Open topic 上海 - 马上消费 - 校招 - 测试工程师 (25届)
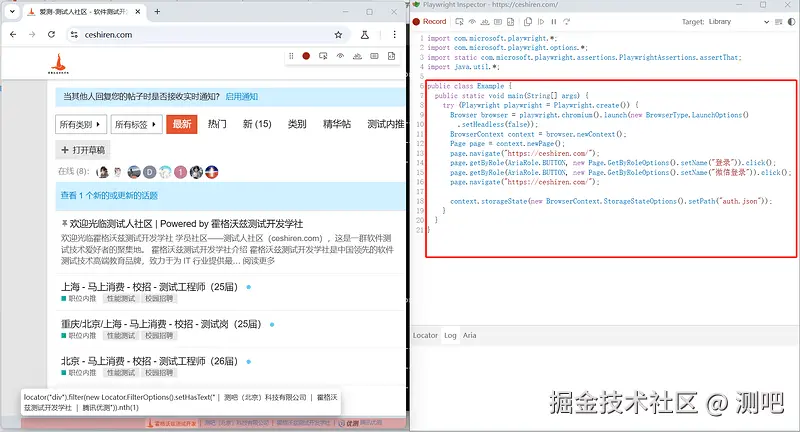This screenshot has width=800, height=432. click(x=149, y=287)
